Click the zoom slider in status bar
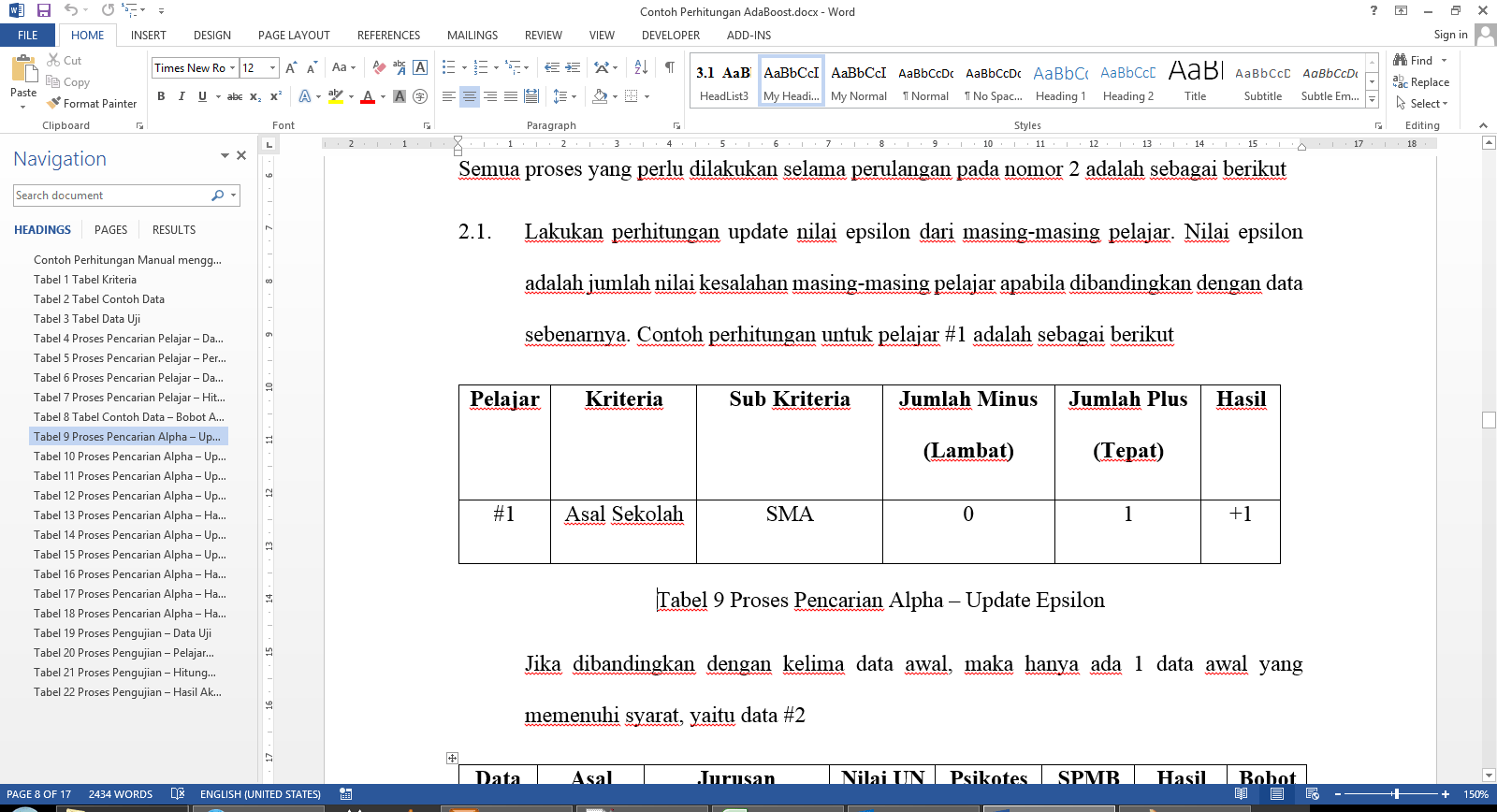1497x812 pixels. click(1396, 794)
